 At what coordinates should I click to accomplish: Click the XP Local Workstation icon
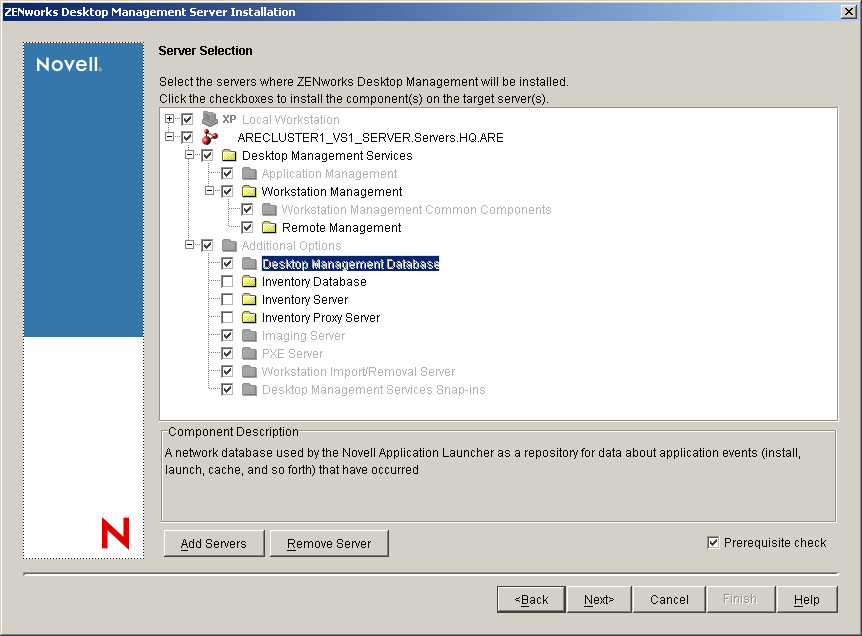point(210,118)
